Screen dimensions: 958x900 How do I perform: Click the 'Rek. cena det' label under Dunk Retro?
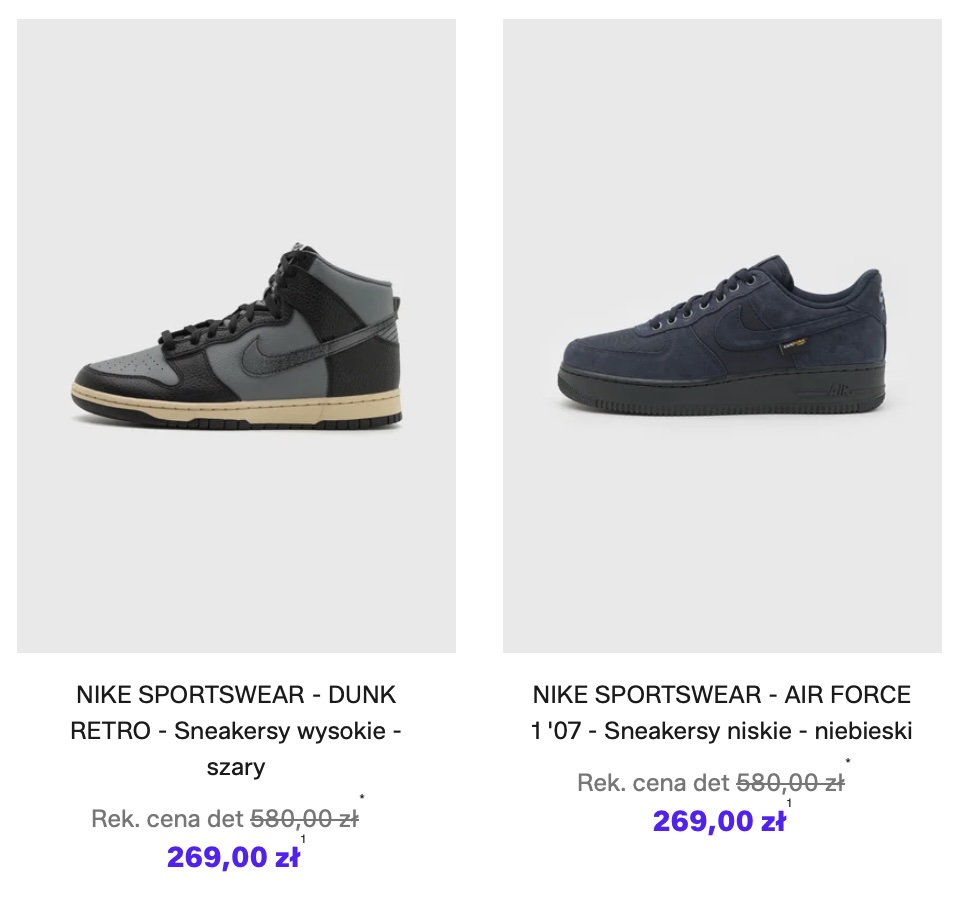click(167, 820)
